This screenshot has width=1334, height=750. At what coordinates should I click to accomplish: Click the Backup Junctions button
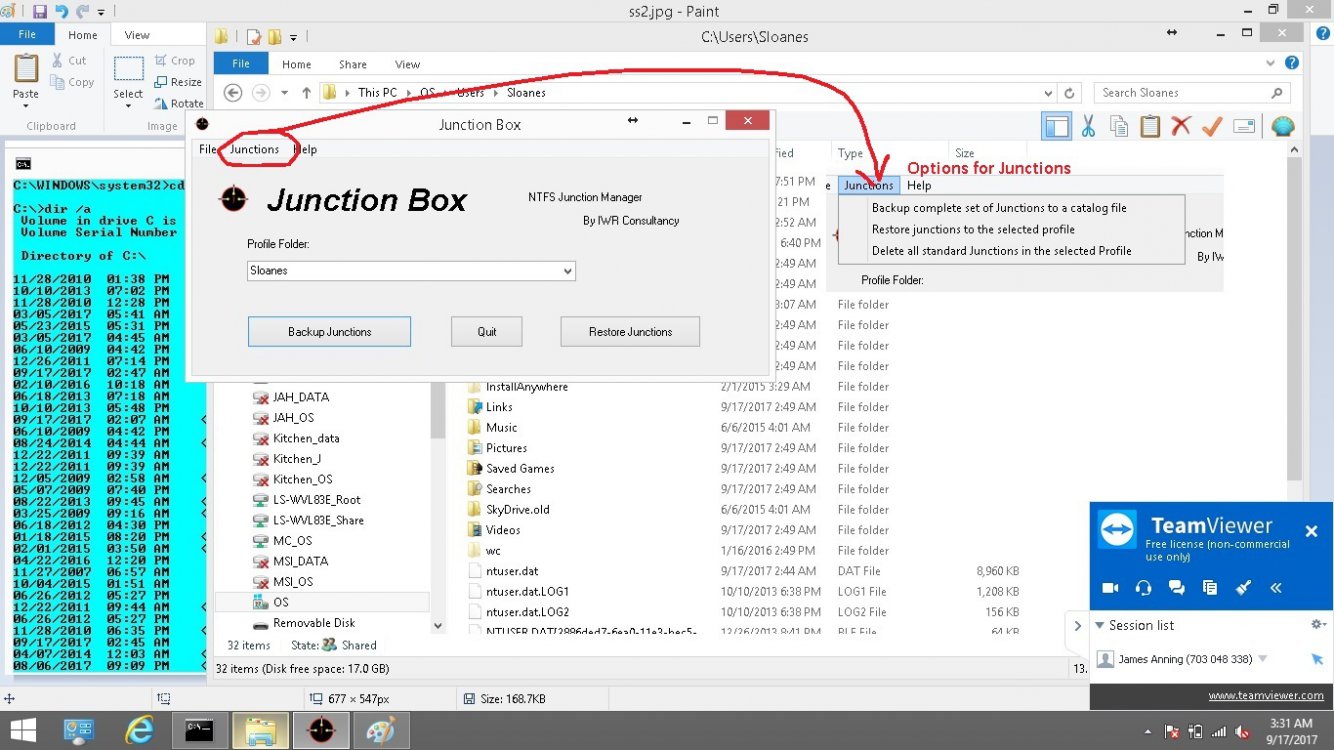pos(329,331)
